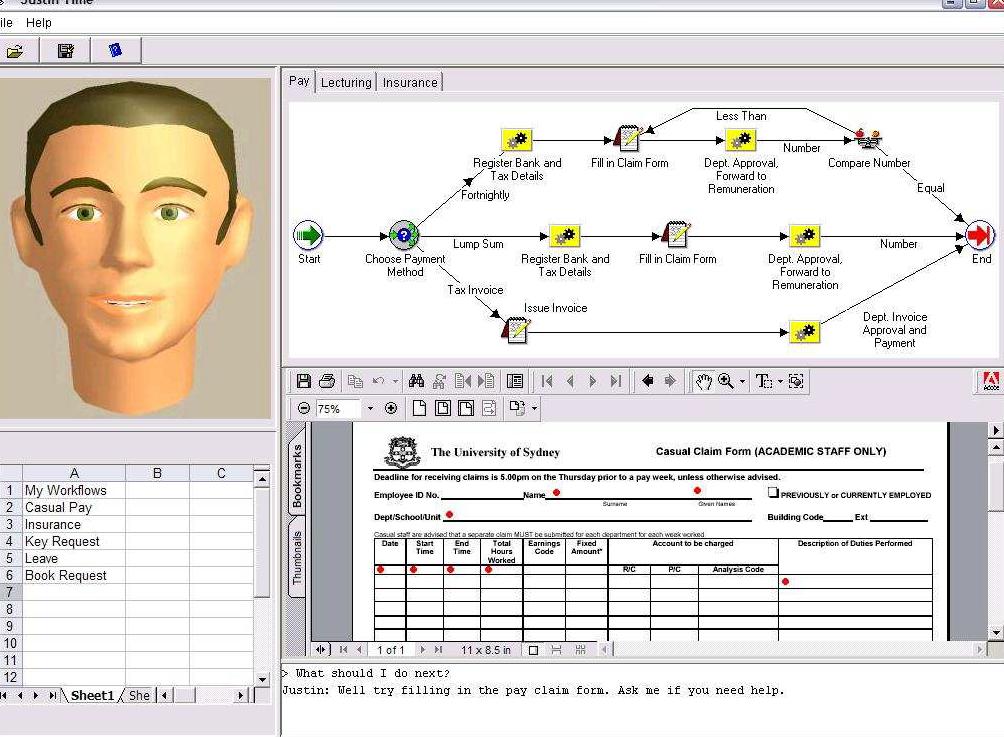1004x737 pixels.
Task: Click the Dept. Invoice Approval gear icon
Action: 804,332
